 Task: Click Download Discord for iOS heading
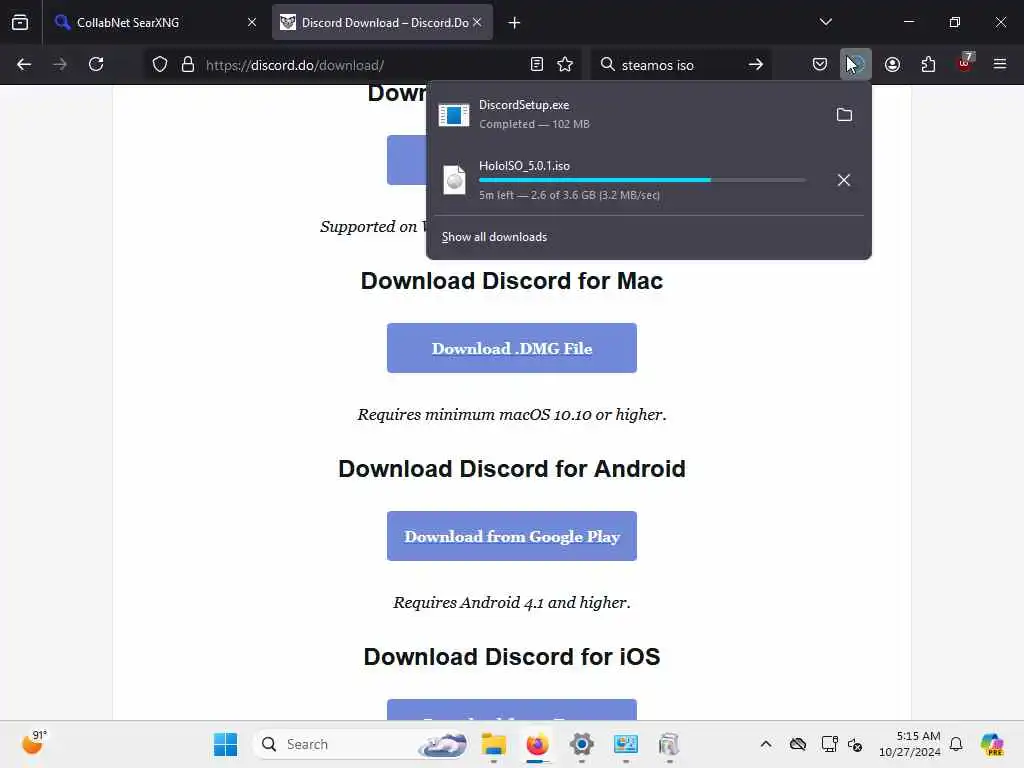tap(512, 657)
